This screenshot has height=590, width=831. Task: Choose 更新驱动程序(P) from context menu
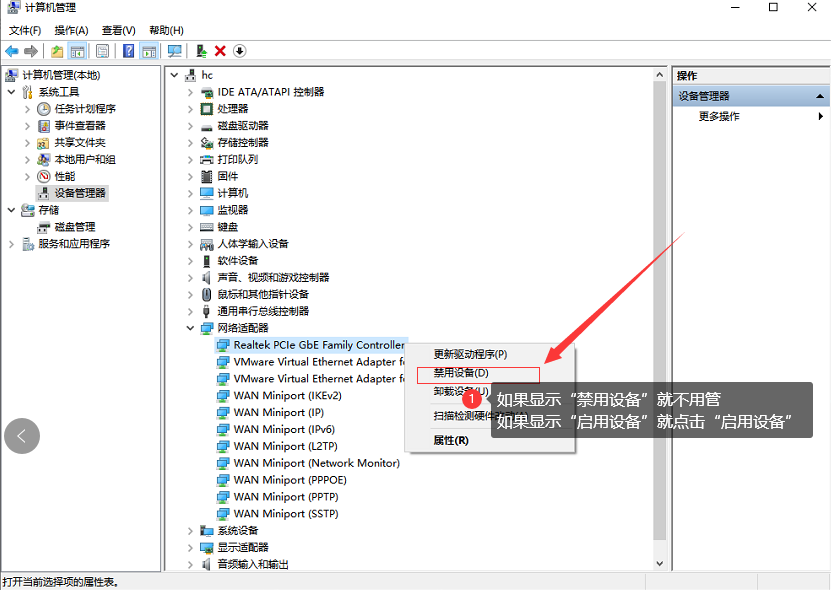tap(470, 354)
